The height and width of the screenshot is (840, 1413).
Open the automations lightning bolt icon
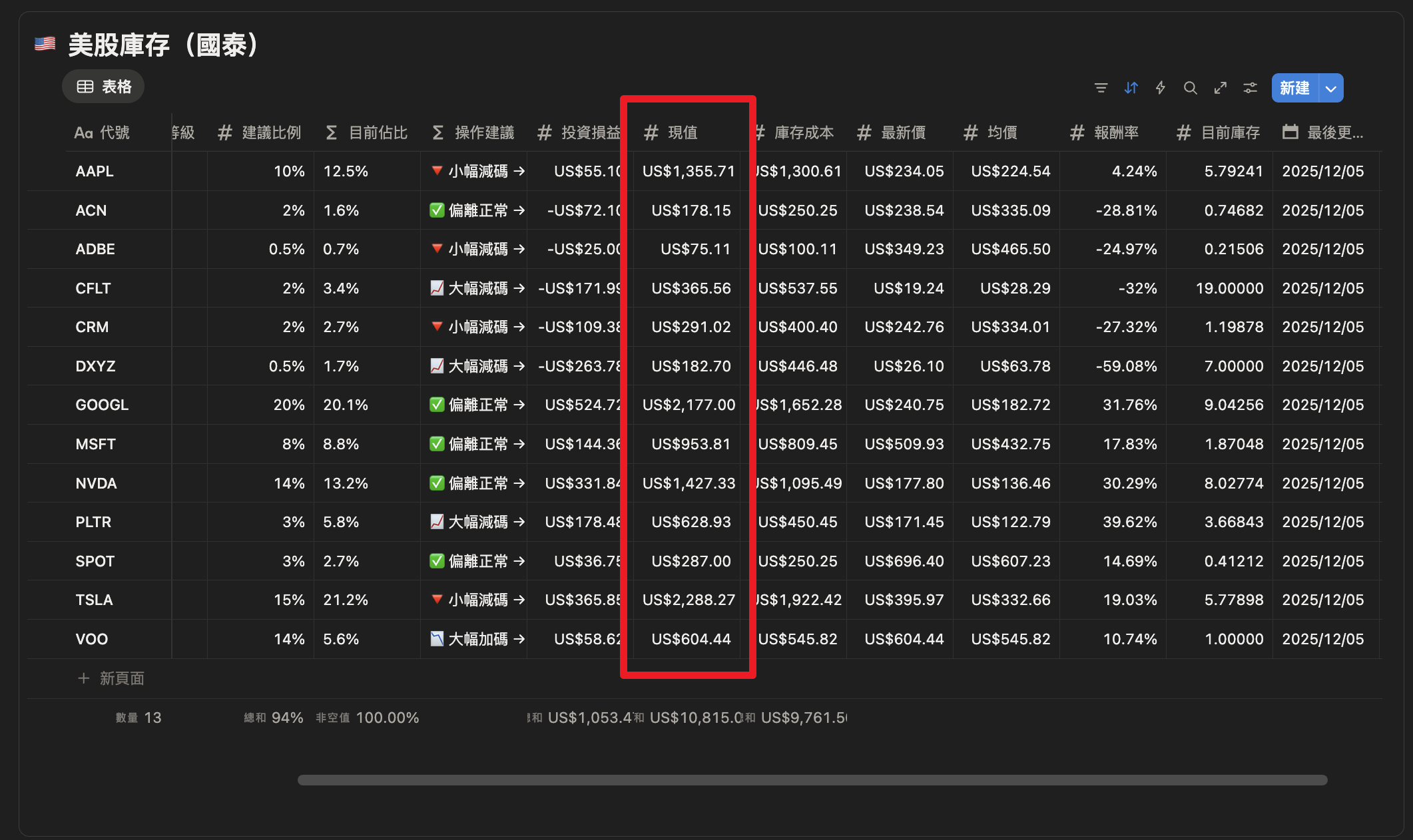1161,88
